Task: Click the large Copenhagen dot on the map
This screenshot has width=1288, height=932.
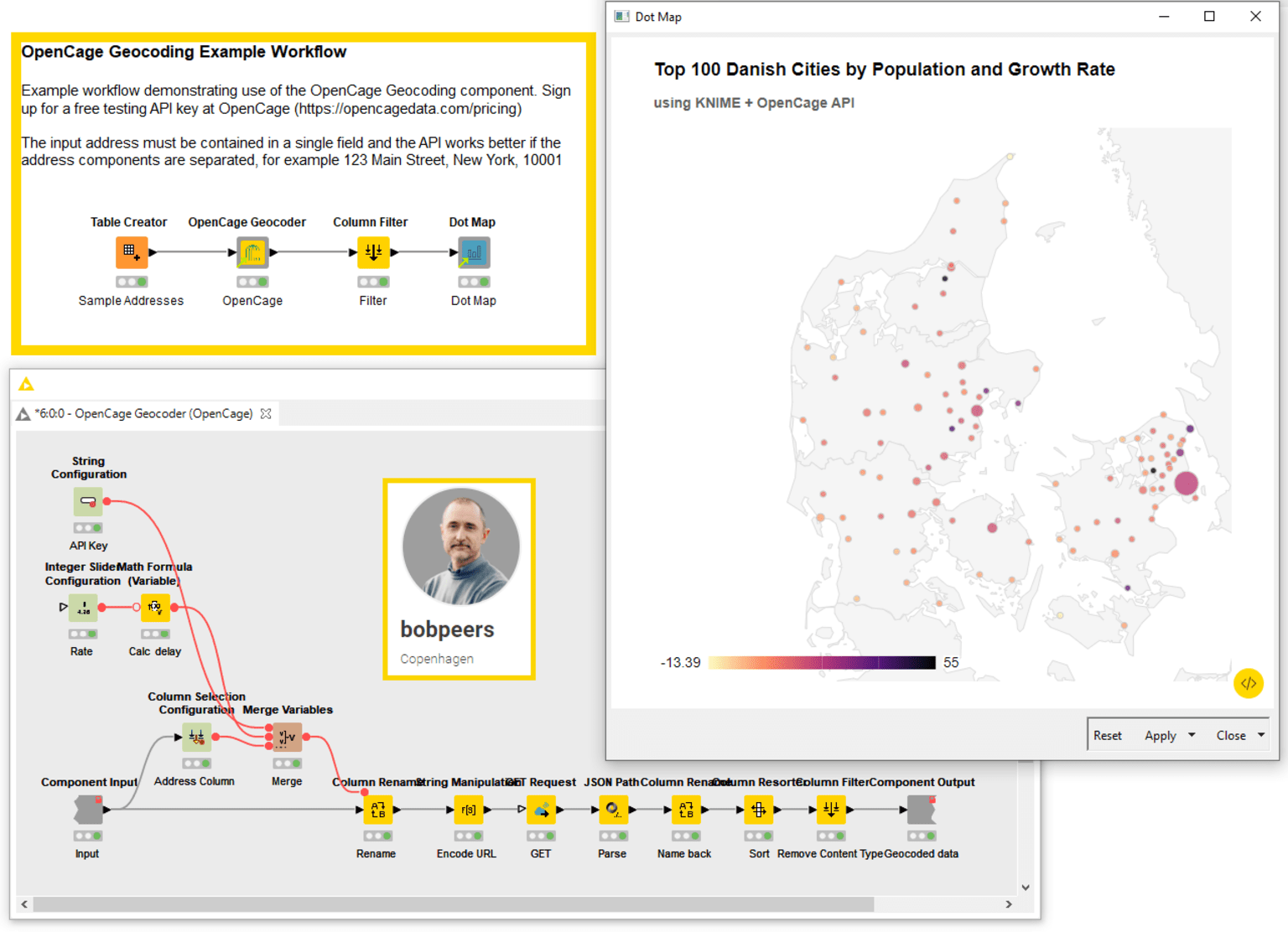Action: [1186, 483]
